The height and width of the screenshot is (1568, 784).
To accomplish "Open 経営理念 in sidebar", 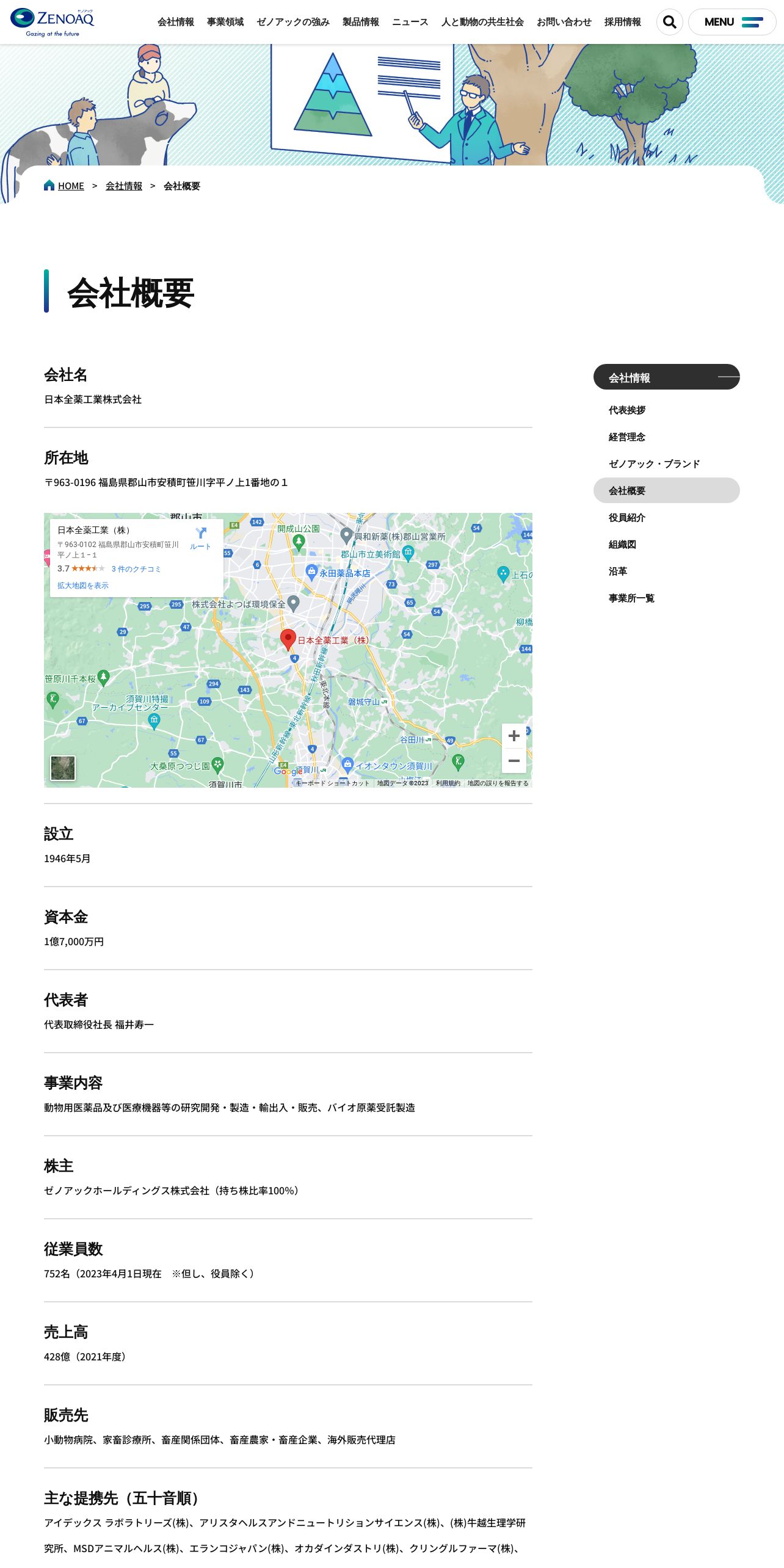I will (x=627, y=437).
